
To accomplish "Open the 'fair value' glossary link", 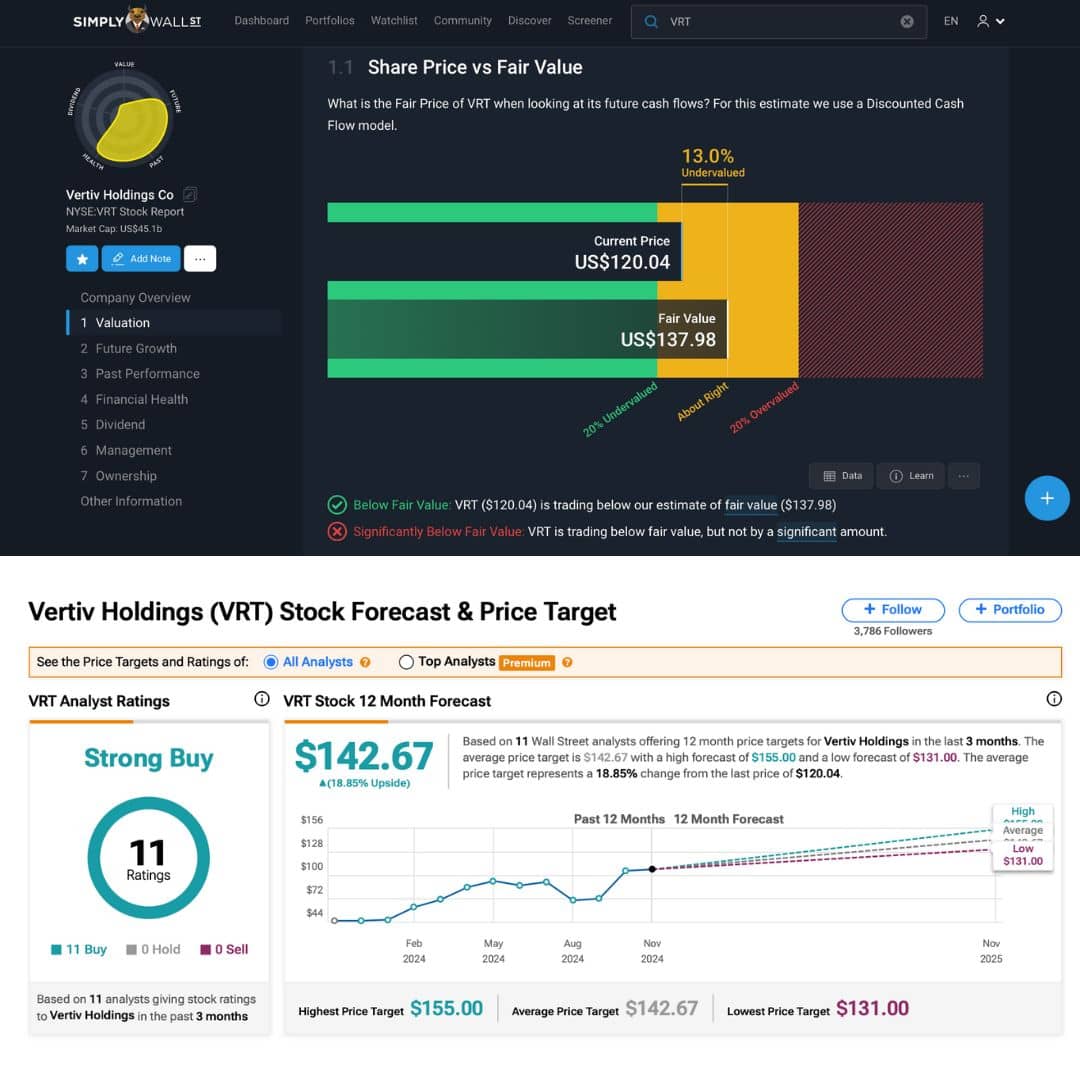I will click(x=750, y=506).
